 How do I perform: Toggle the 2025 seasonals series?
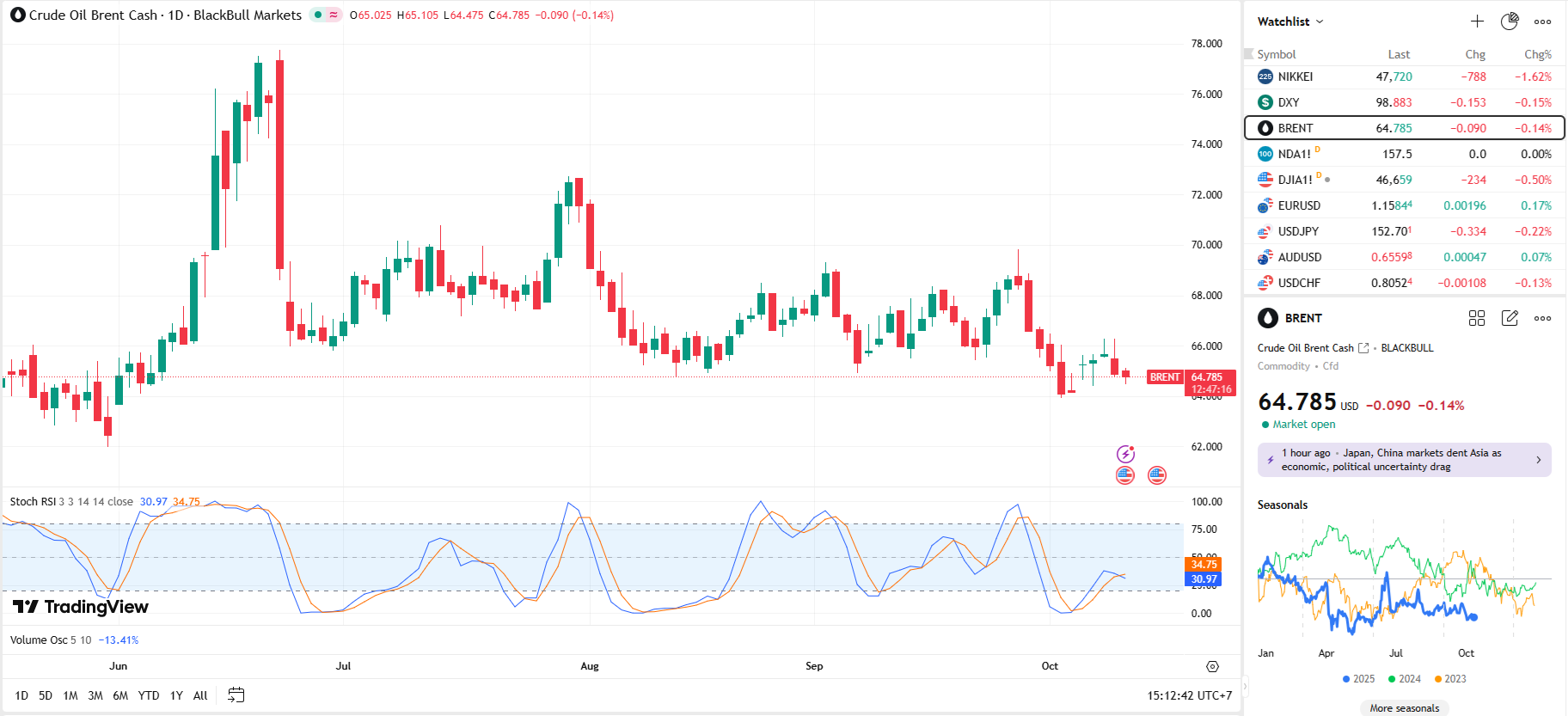(x=1358, y=679)
